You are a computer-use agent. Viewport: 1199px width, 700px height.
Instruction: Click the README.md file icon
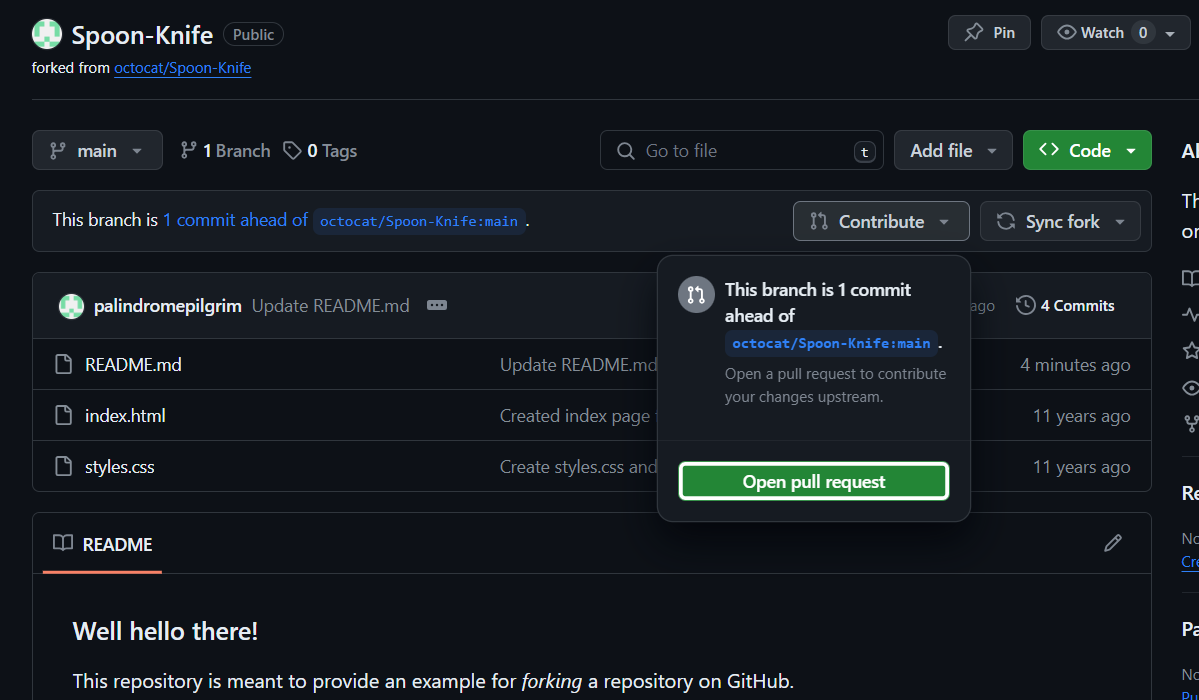point(64,365)
